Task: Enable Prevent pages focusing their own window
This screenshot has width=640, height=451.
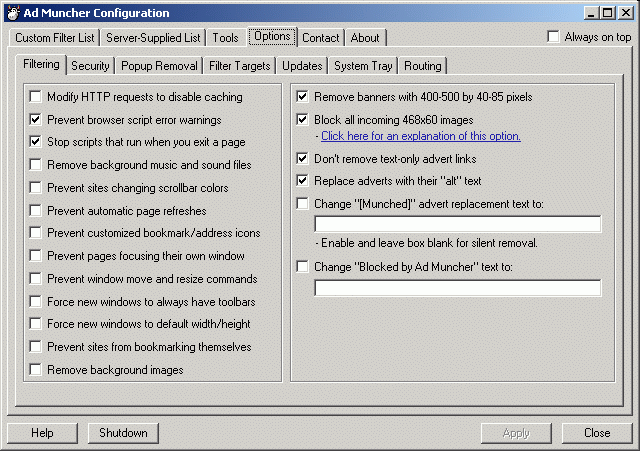Action: (x=36, y=255)
